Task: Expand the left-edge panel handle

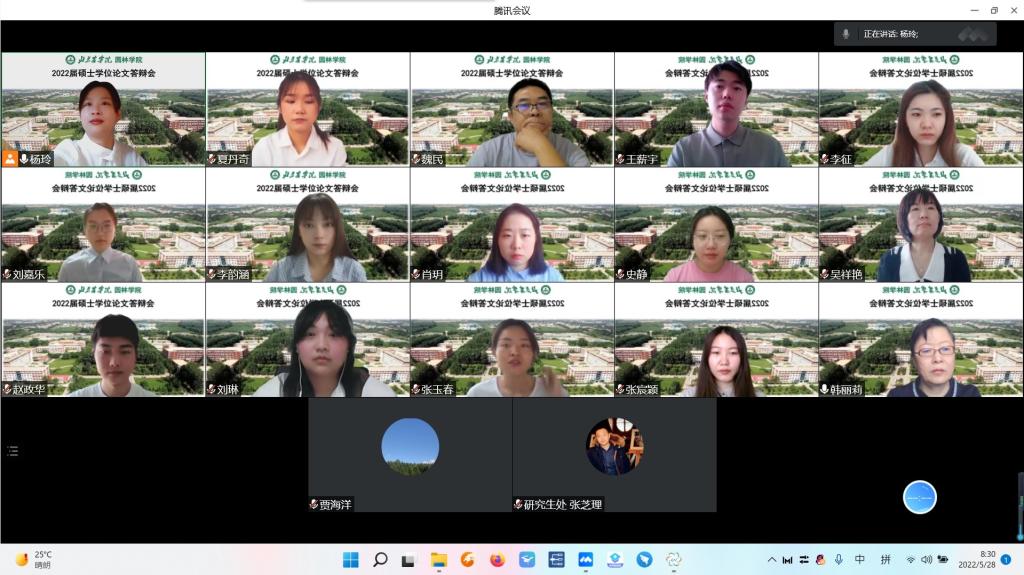Action: click(12, 451)
